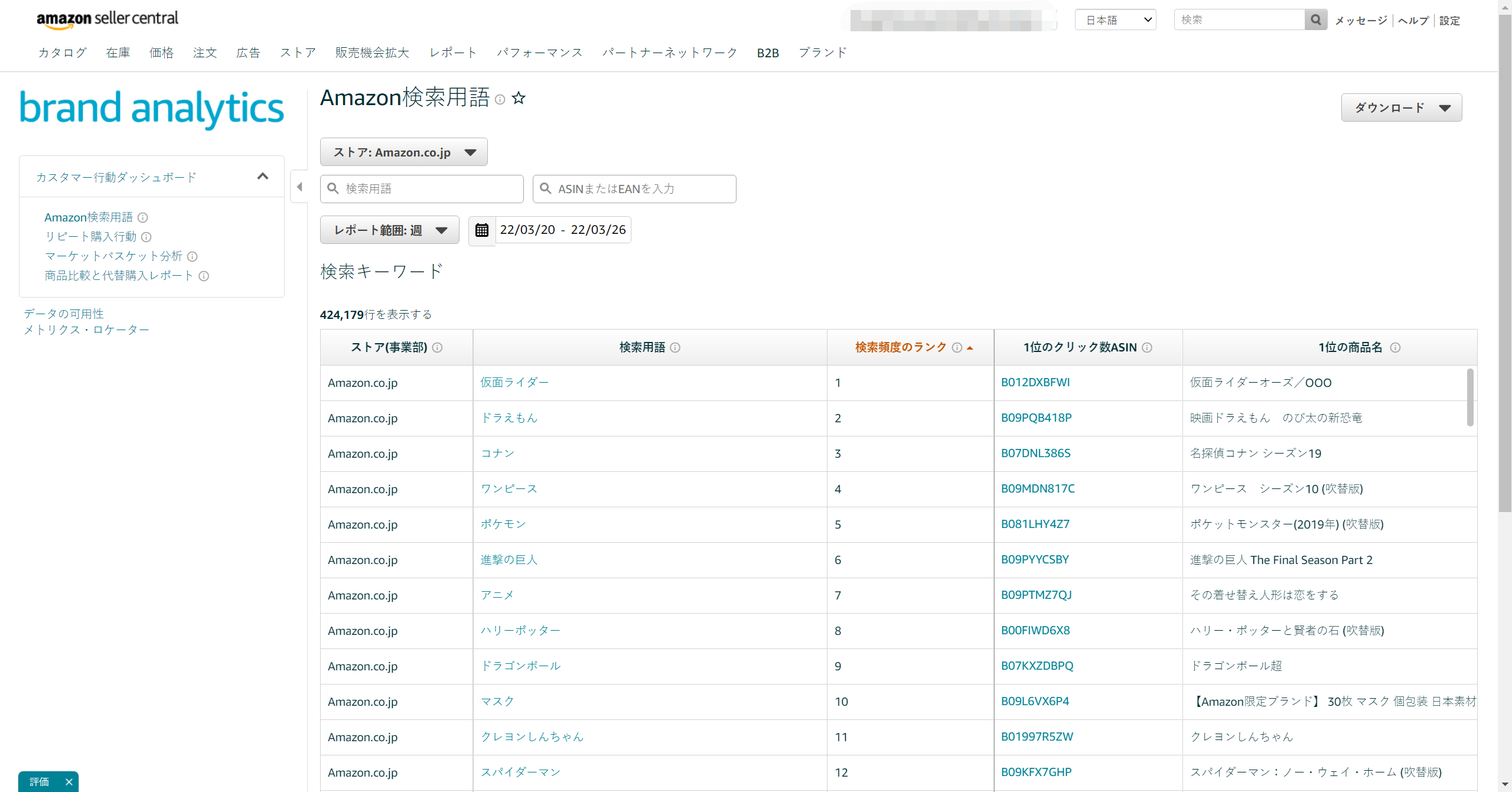Viewport: 1512px width, 792px height.
Task: Open ASIN B012DXBFWI link
Action: (x=1035, y=382)
